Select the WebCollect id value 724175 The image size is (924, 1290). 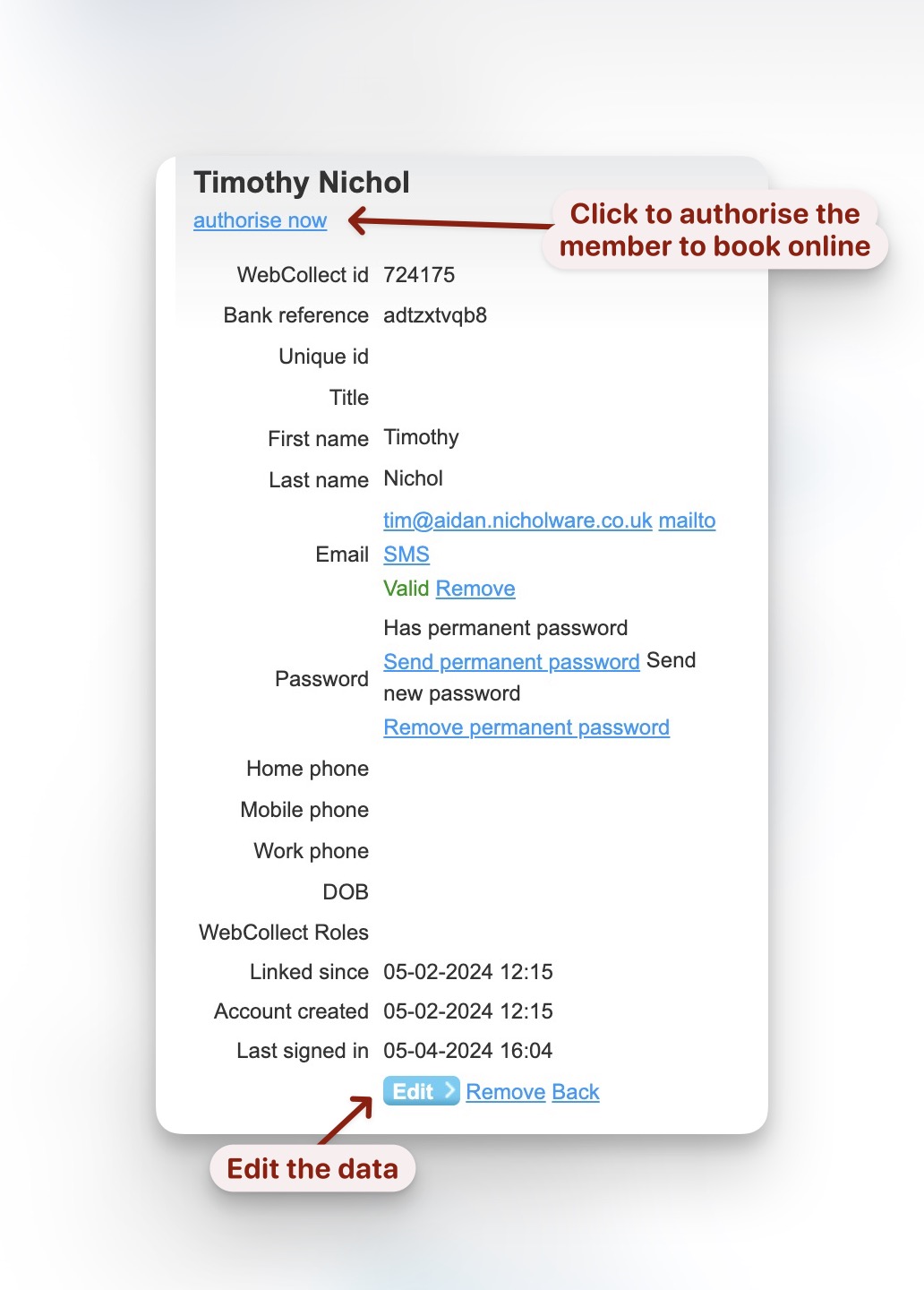coord(419,275)
